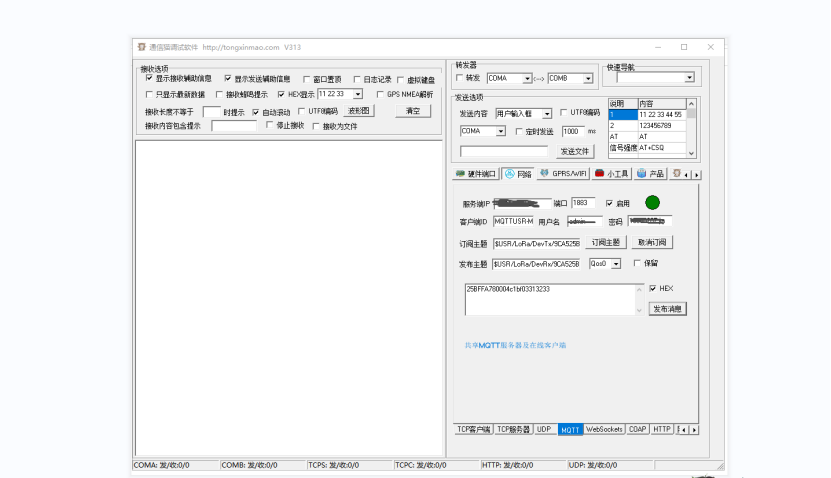The height and width of the screenshot is (478, 831).
Task: Click the 端口 port input field
Action: click(x=584, y=203)
